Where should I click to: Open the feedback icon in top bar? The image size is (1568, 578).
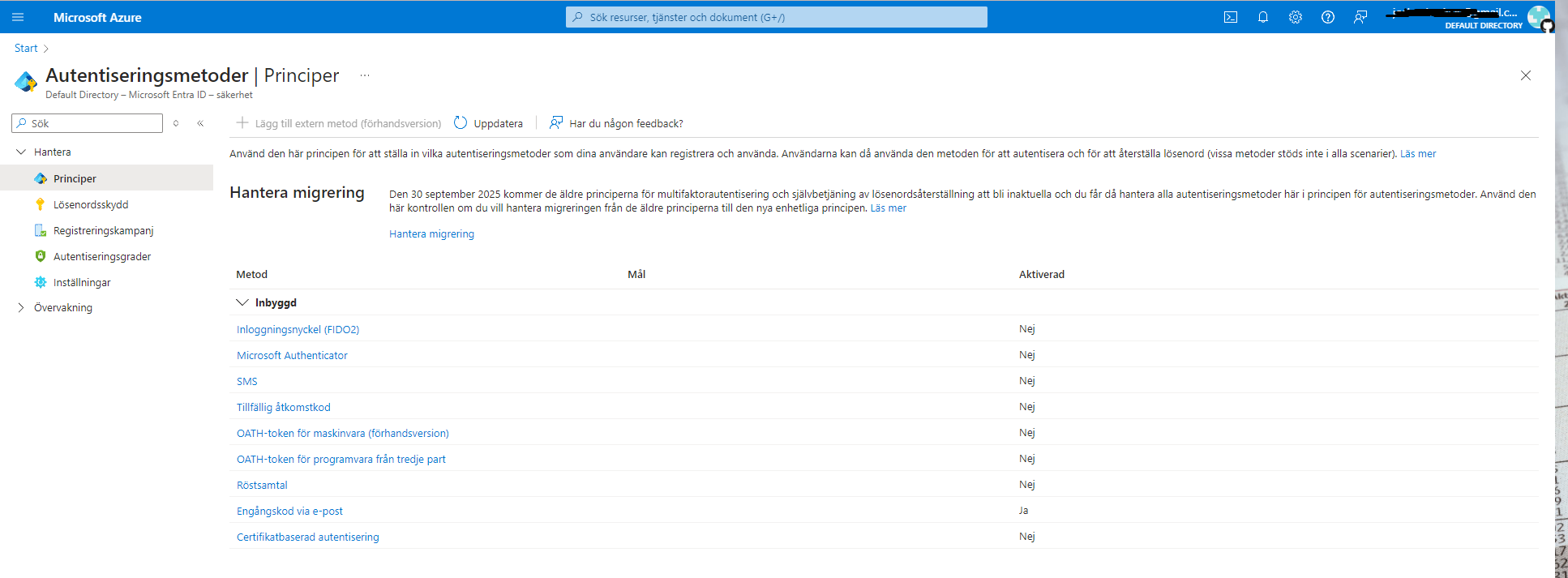(1360, 17)
